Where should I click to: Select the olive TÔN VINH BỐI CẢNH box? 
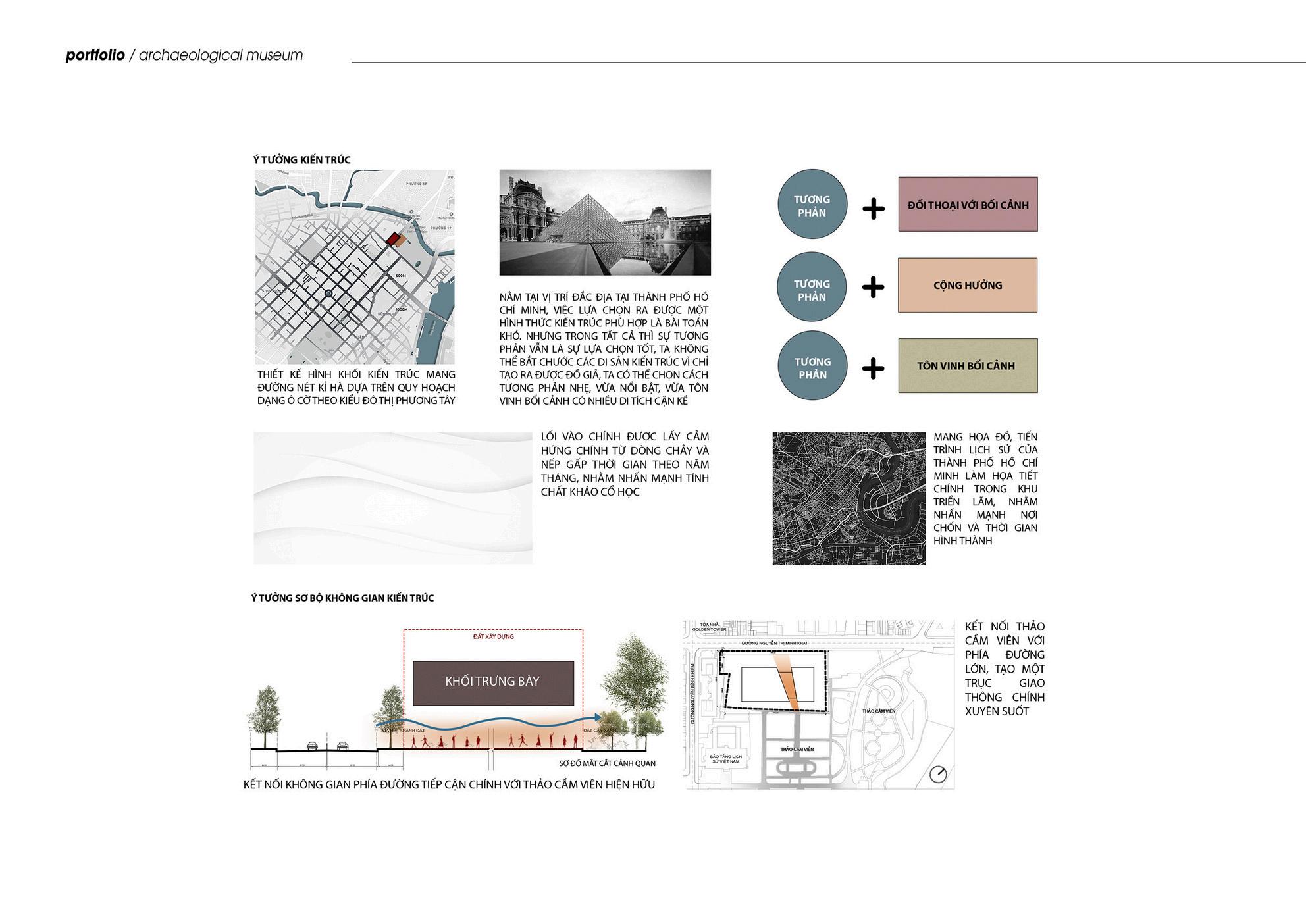coord(967,365)
